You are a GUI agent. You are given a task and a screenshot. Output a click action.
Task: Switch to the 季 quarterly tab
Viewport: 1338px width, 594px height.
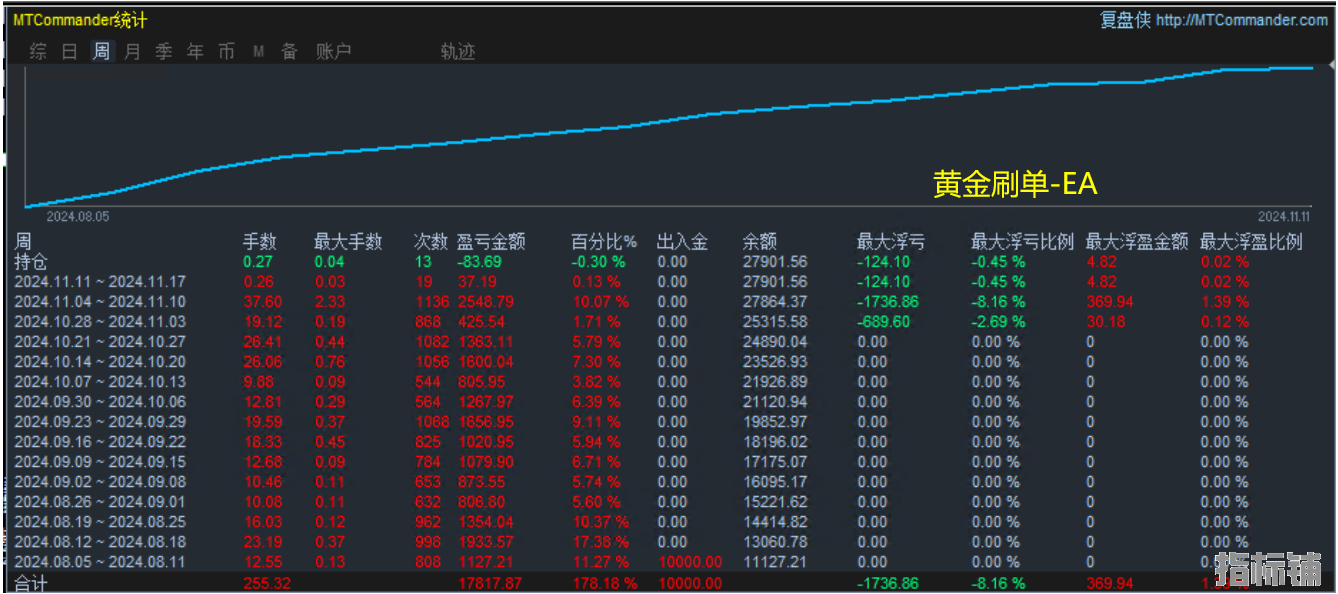click(164, 51)
